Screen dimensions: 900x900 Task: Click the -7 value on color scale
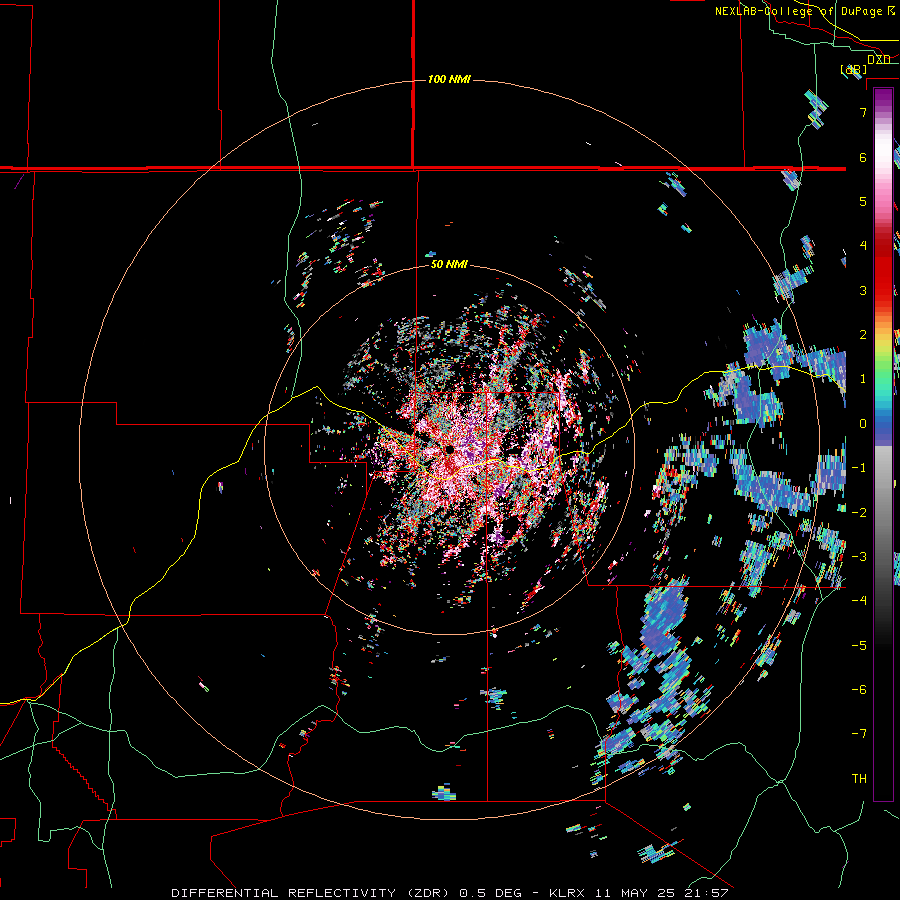coord(859,734)
